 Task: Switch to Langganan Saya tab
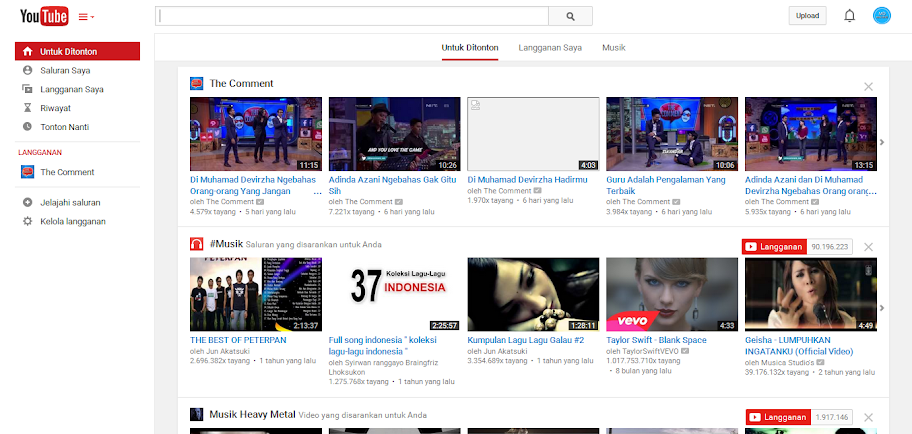[550, 48]
